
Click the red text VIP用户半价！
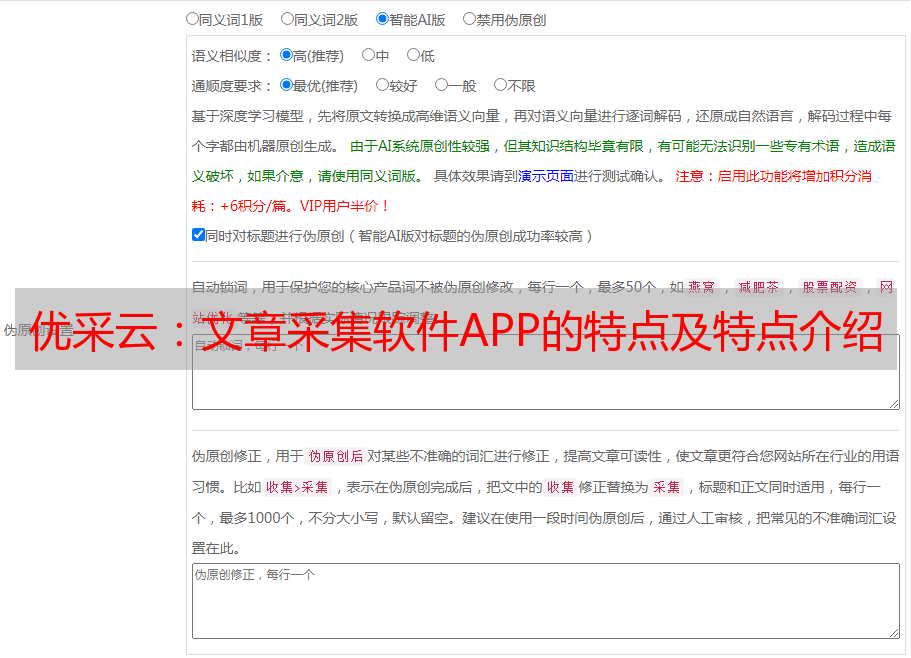345,206
